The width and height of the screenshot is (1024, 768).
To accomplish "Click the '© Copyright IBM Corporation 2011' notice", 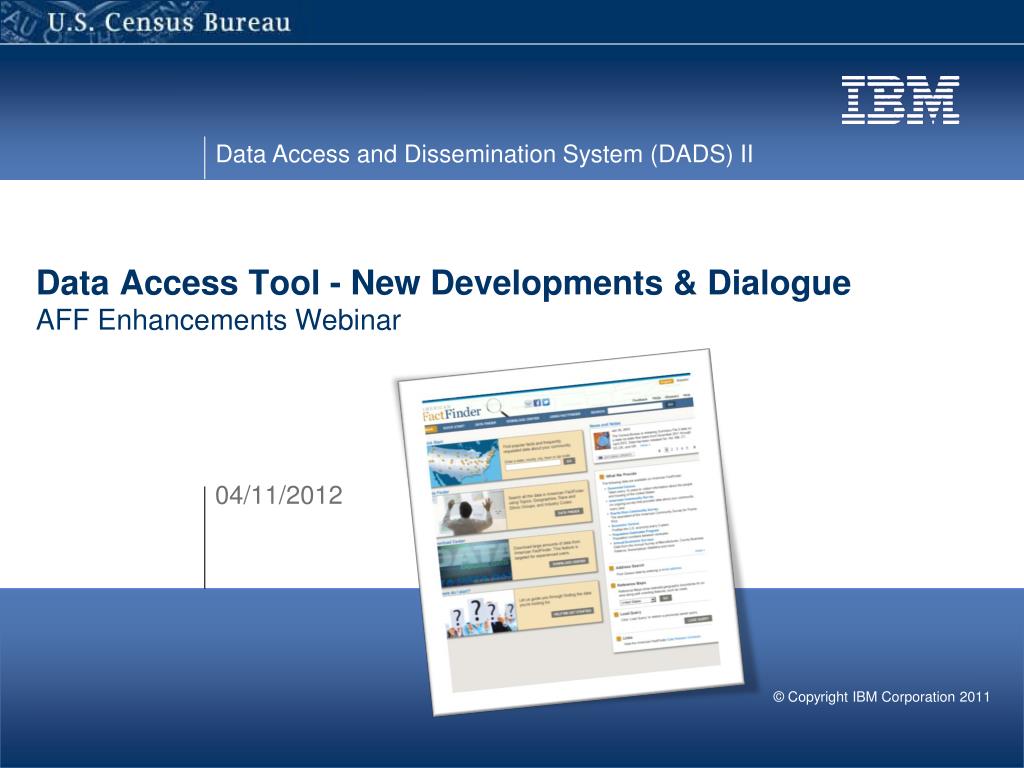I will tap(881, 697).
